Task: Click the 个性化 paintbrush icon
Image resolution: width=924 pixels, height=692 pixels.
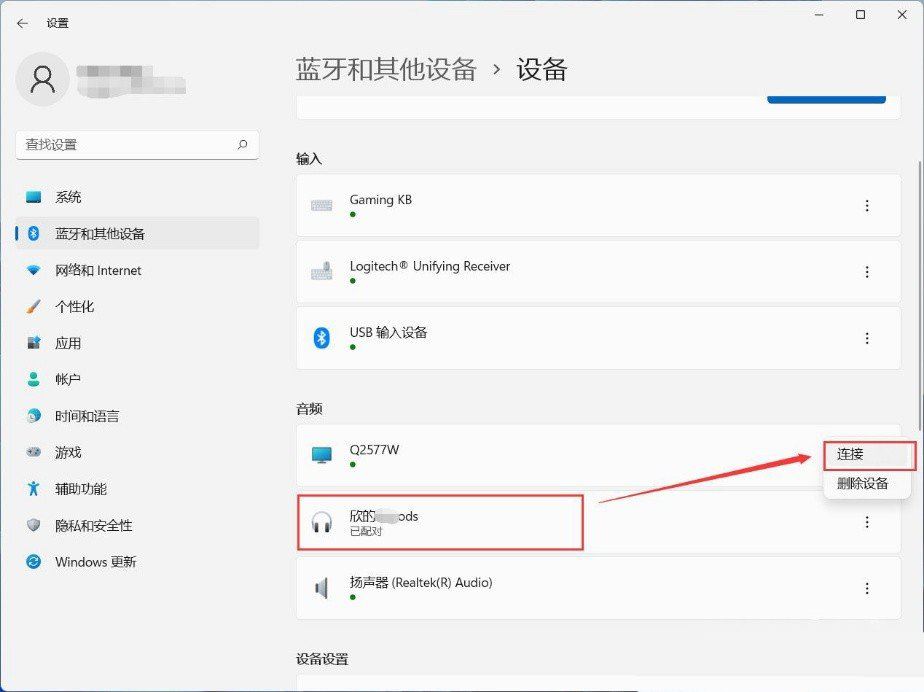Action: pos(34,307)
